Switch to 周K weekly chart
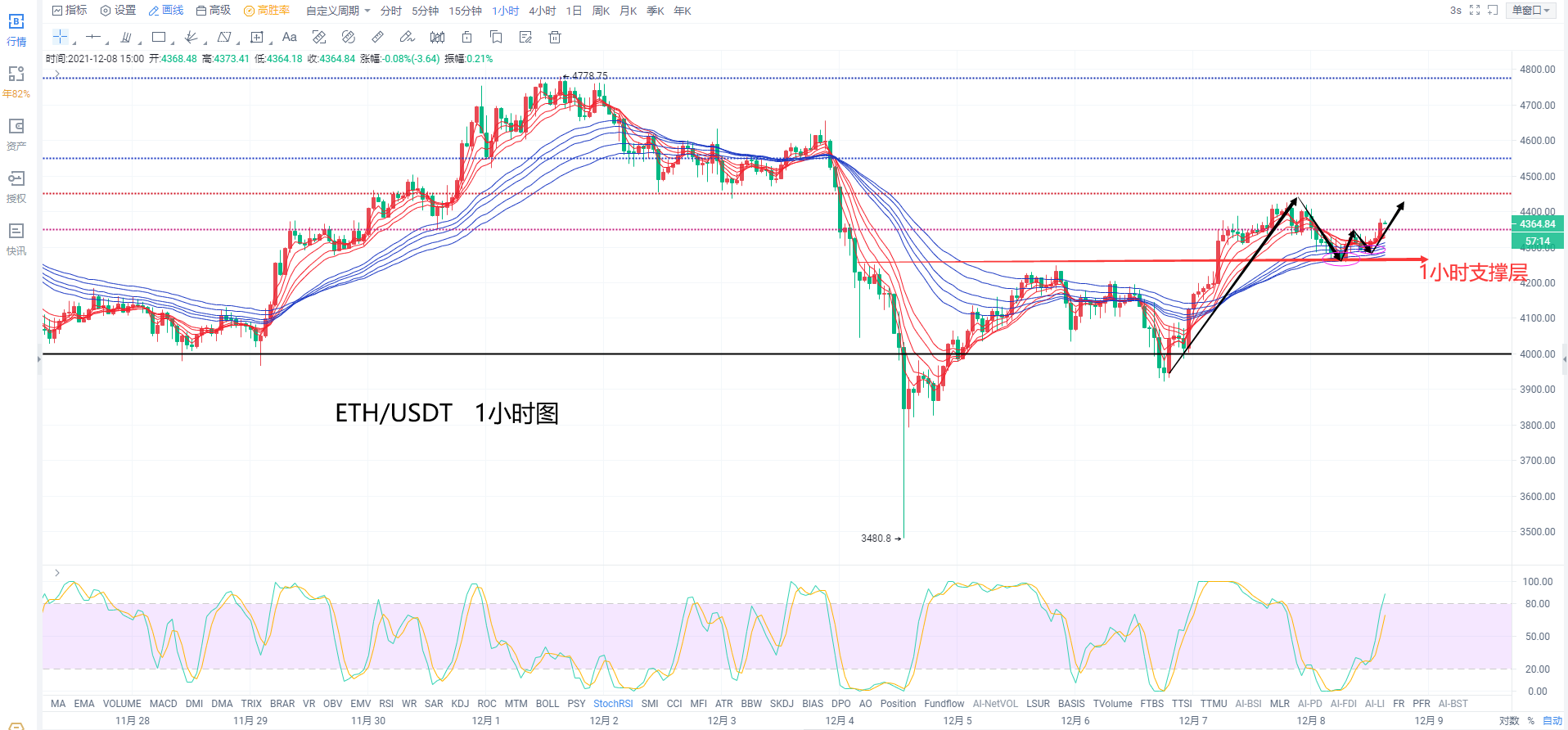The width and height of the screenshot is (1568, 730). (601, 11)
